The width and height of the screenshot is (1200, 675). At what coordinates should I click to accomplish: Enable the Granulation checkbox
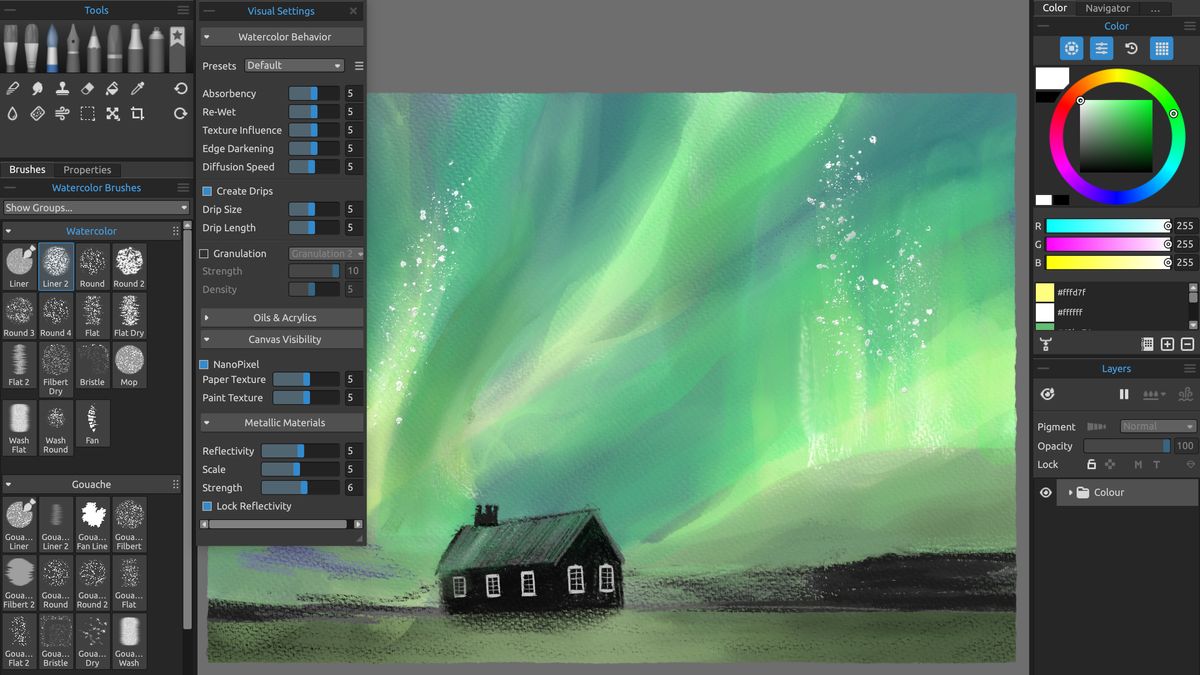208,253
